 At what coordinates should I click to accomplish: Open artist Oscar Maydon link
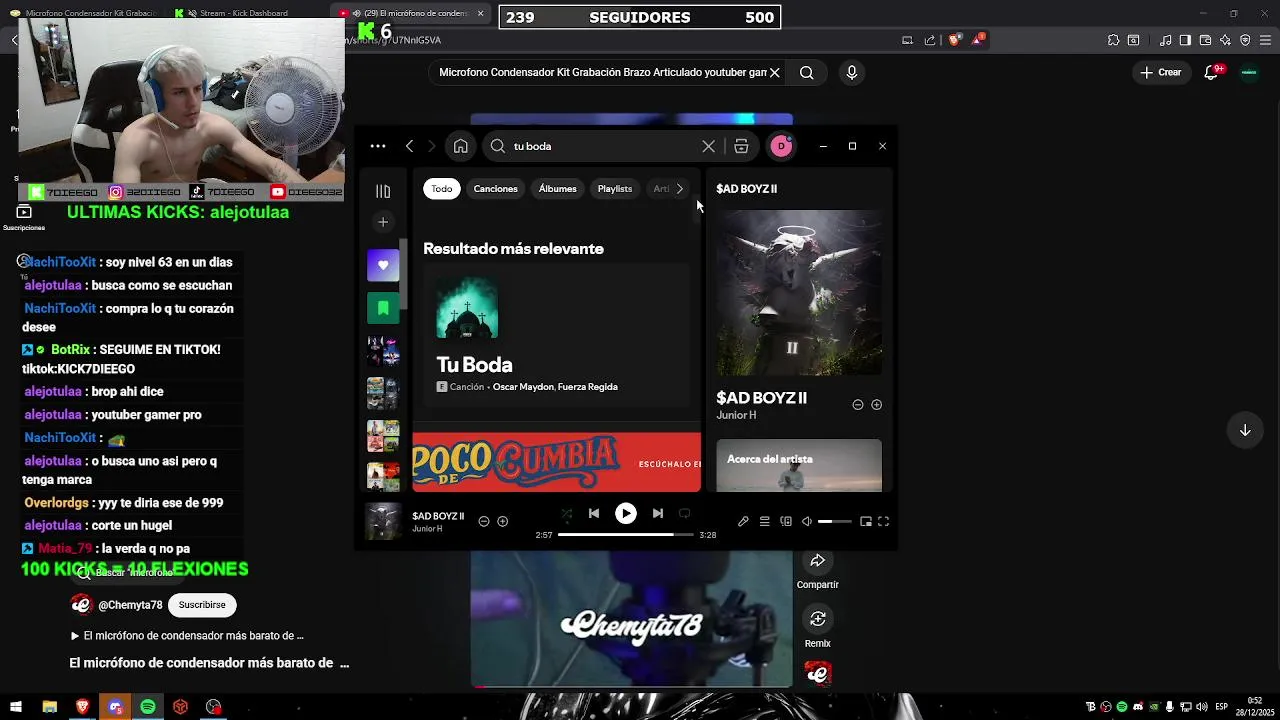click(523, 387)
